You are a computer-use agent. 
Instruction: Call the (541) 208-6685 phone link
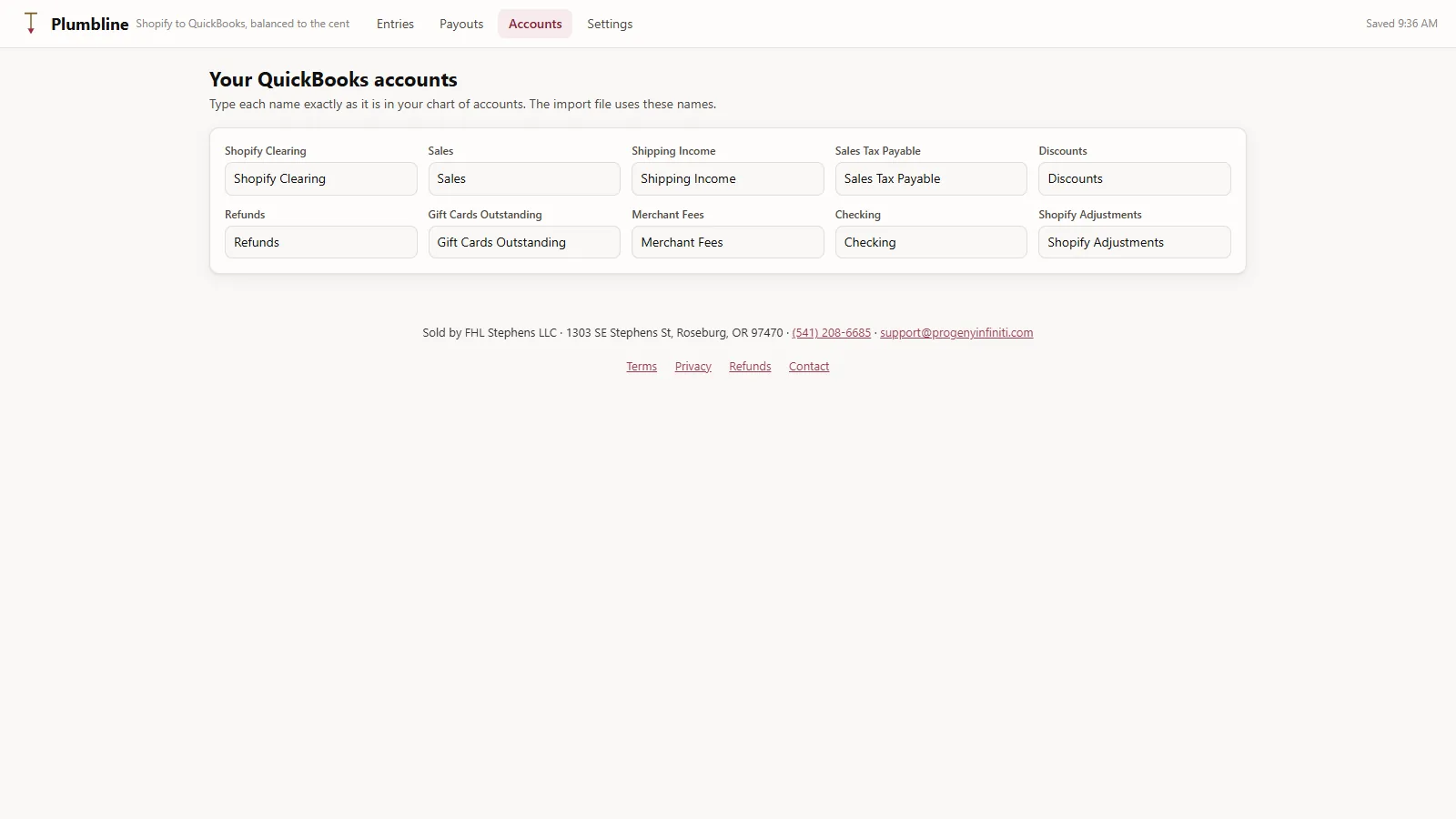click(831, 333)
